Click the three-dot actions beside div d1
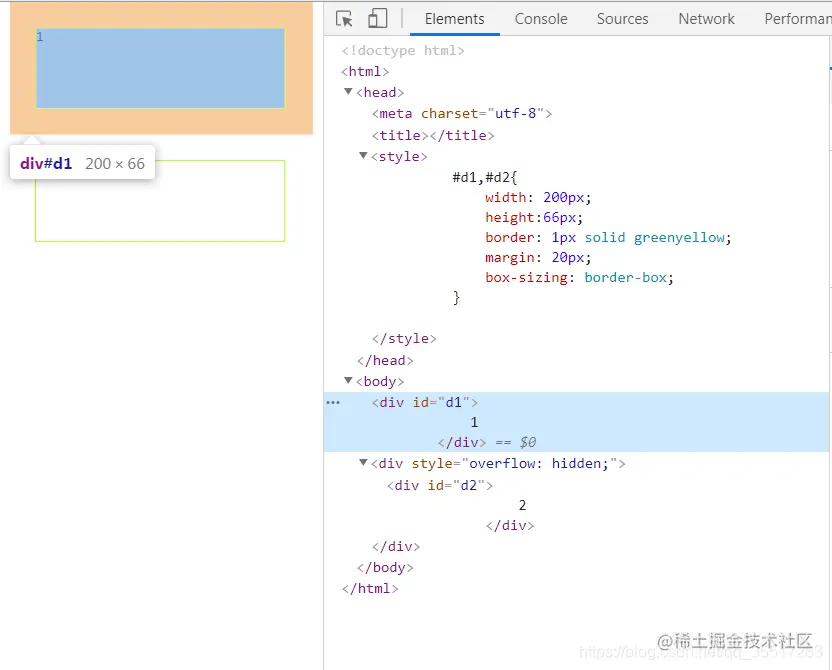This screenshot has width=832, height=670. tap(333, 403)
